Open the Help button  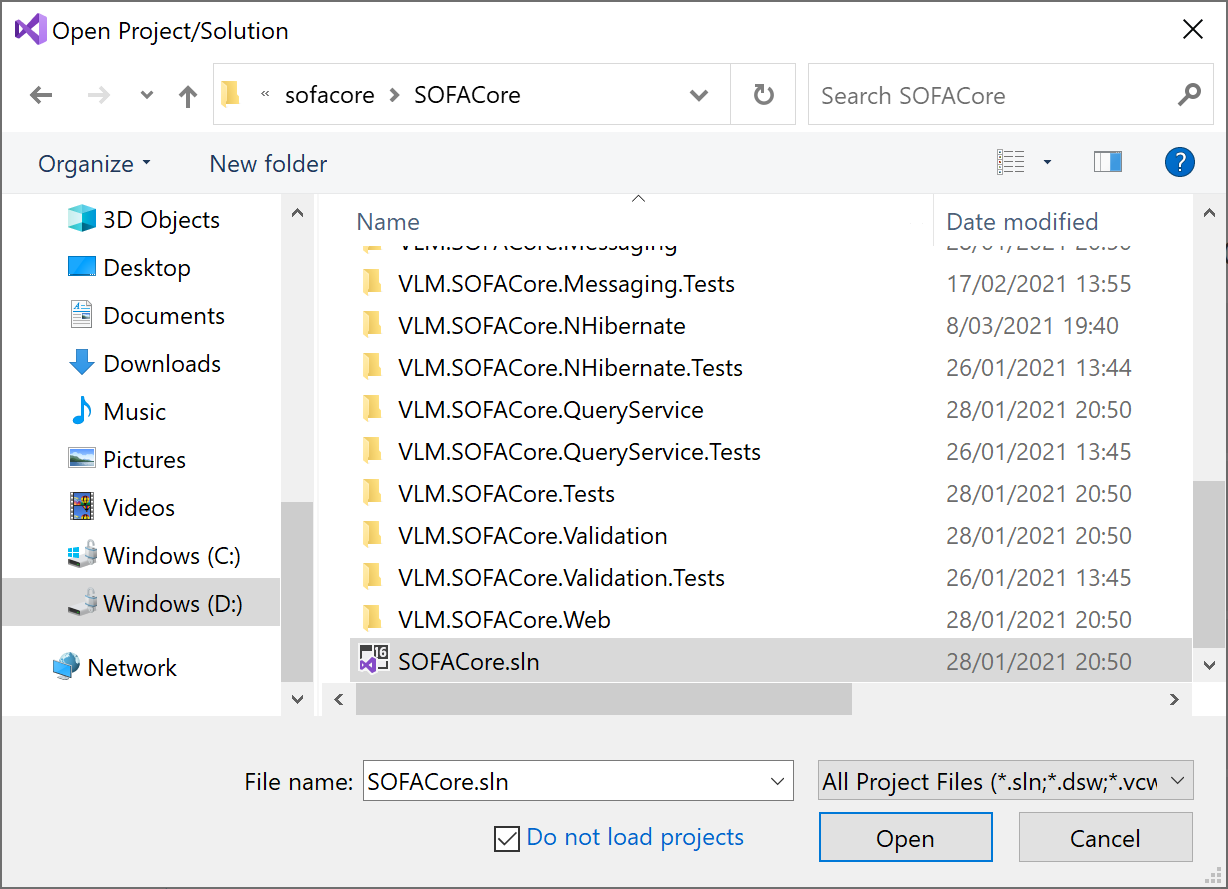[x=1180, y=162]
